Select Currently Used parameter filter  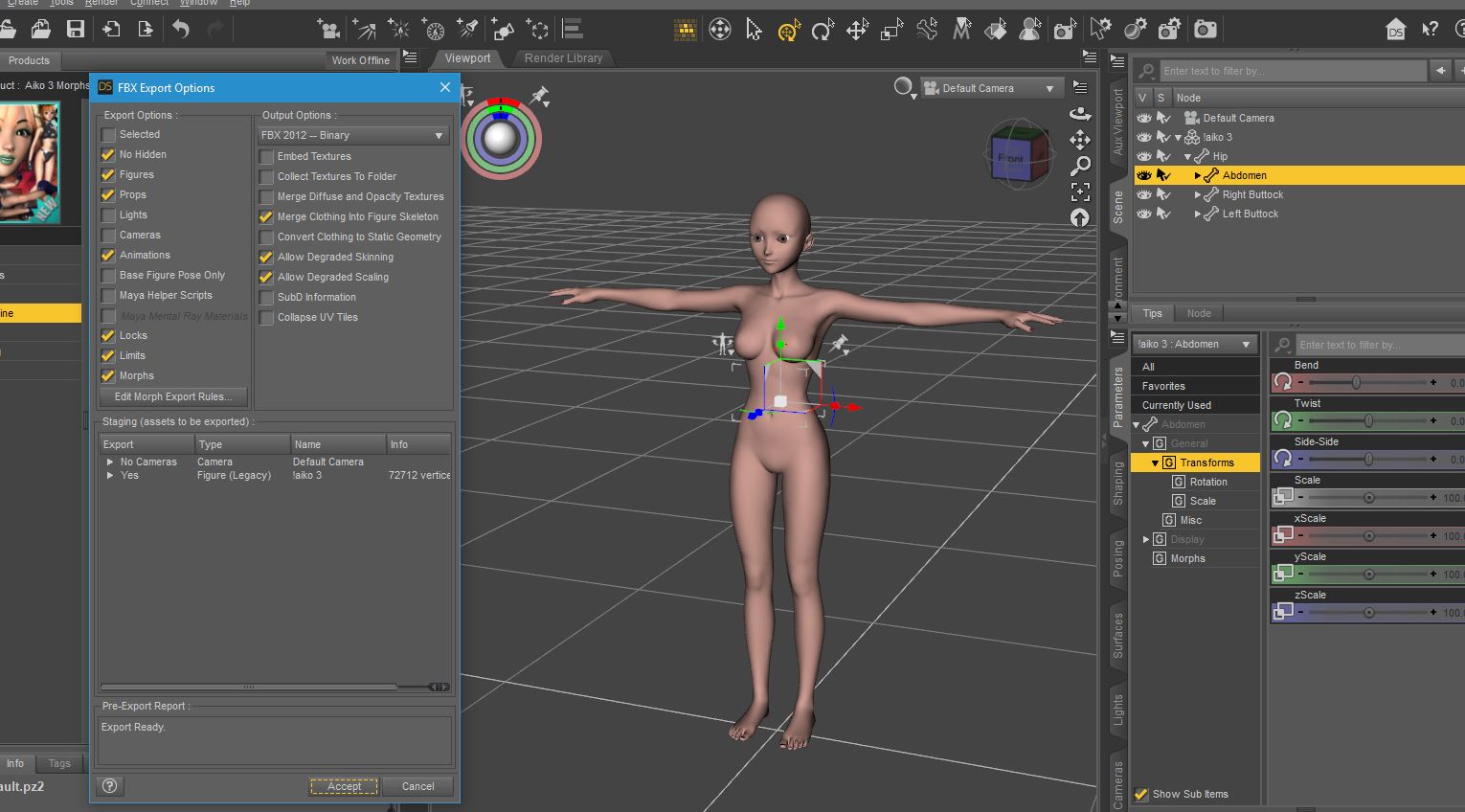point(1195,405)
